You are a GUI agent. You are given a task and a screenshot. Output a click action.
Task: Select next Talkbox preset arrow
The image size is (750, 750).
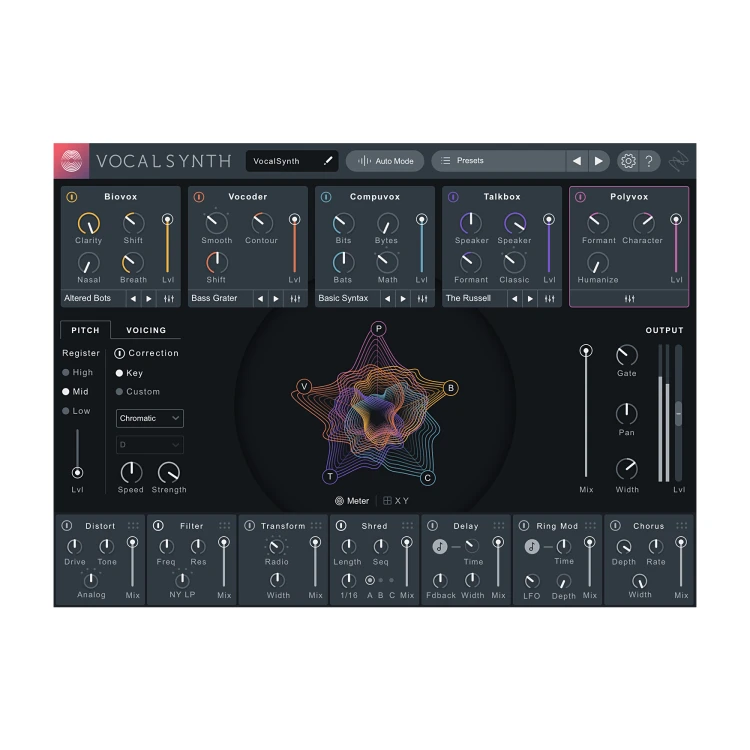530,298
